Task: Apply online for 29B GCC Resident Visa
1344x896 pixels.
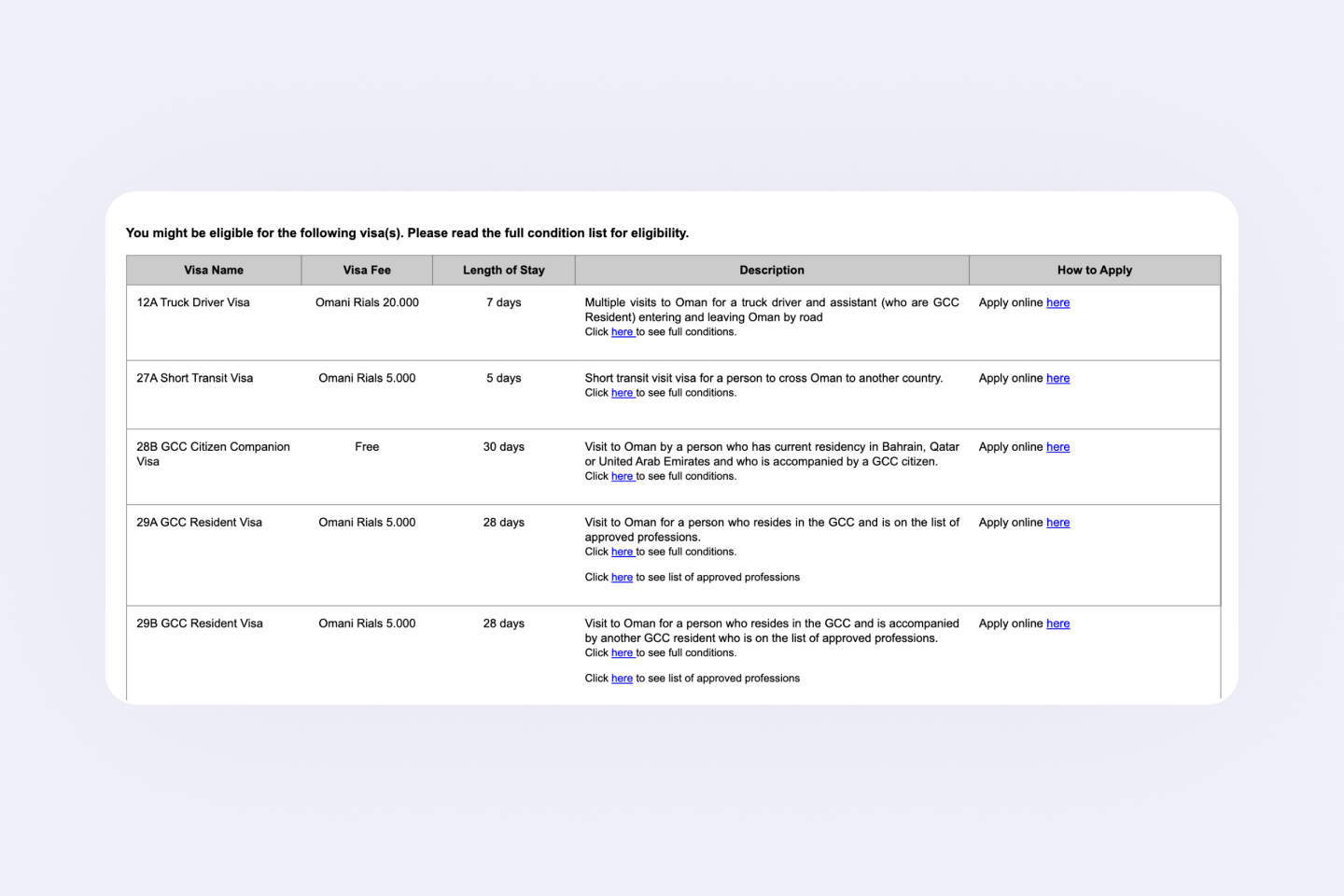Action: (x=1057, y=623)
